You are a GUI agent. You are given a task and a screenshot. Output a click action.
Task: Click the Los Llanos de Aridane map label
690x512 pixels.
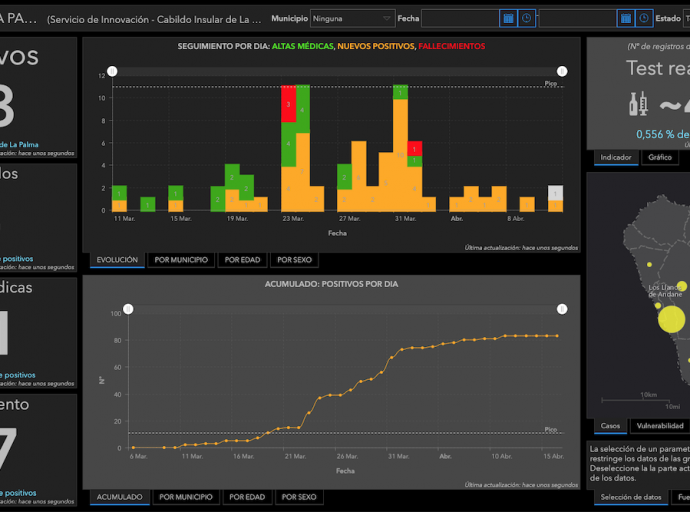(x=665, y=291)
